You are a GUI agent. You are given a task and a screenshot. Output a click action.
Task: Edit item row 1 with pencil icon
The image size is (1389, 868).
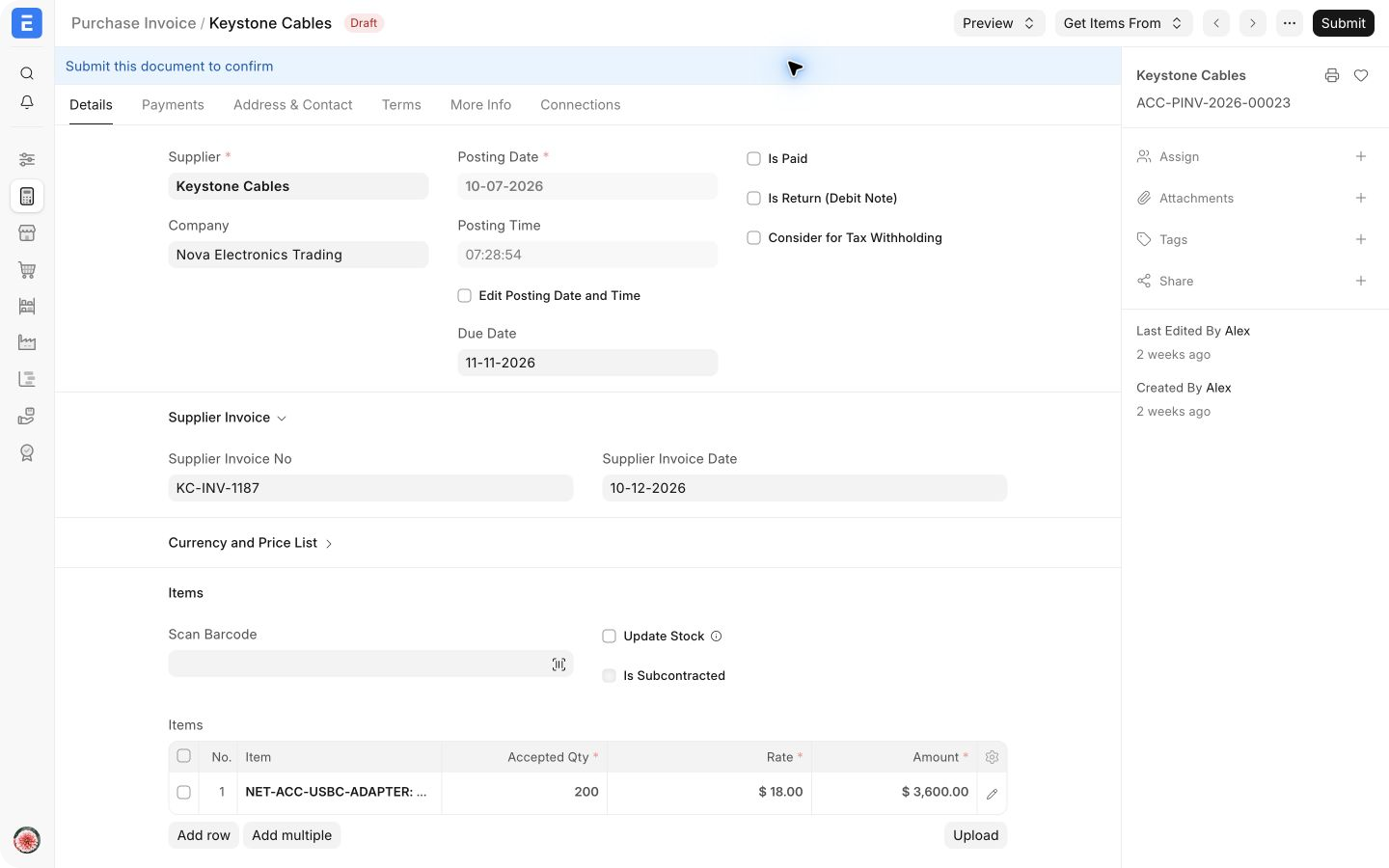point(992,794)
